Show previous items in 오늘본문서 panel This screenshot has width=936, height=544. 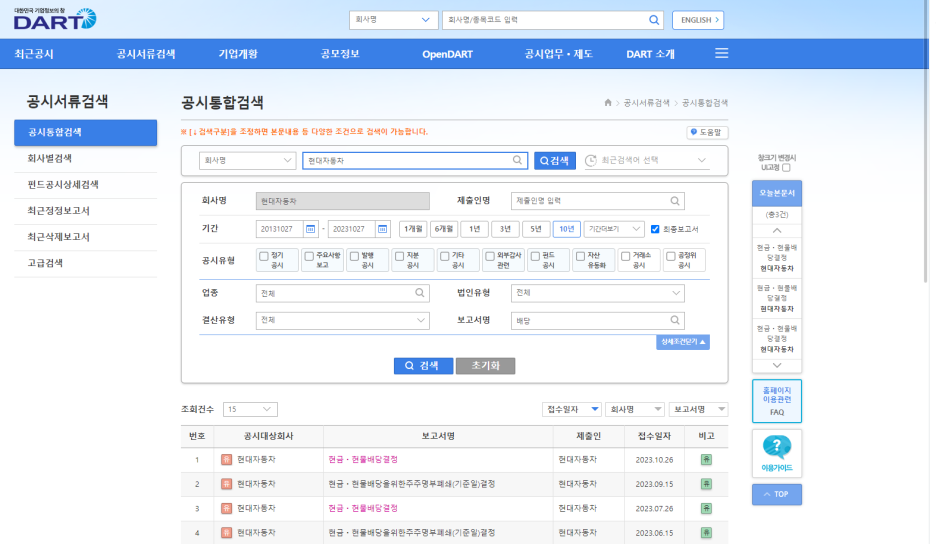pos(777,230)
